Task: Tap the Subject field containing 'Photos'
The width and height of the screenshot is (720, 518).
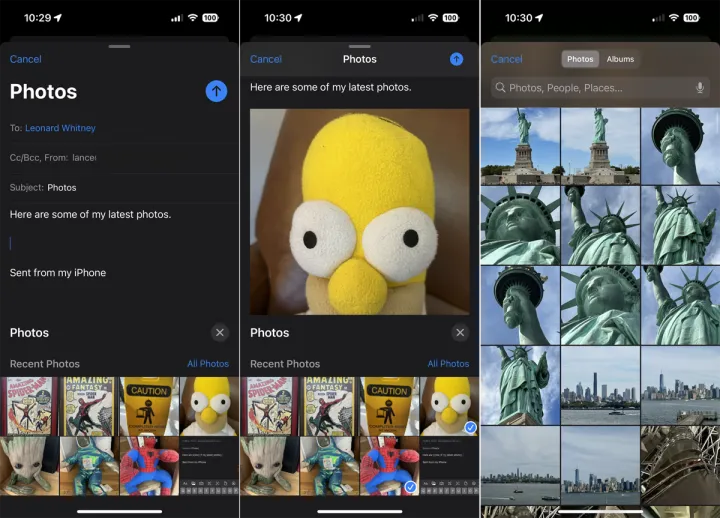Action: (60, 187)
